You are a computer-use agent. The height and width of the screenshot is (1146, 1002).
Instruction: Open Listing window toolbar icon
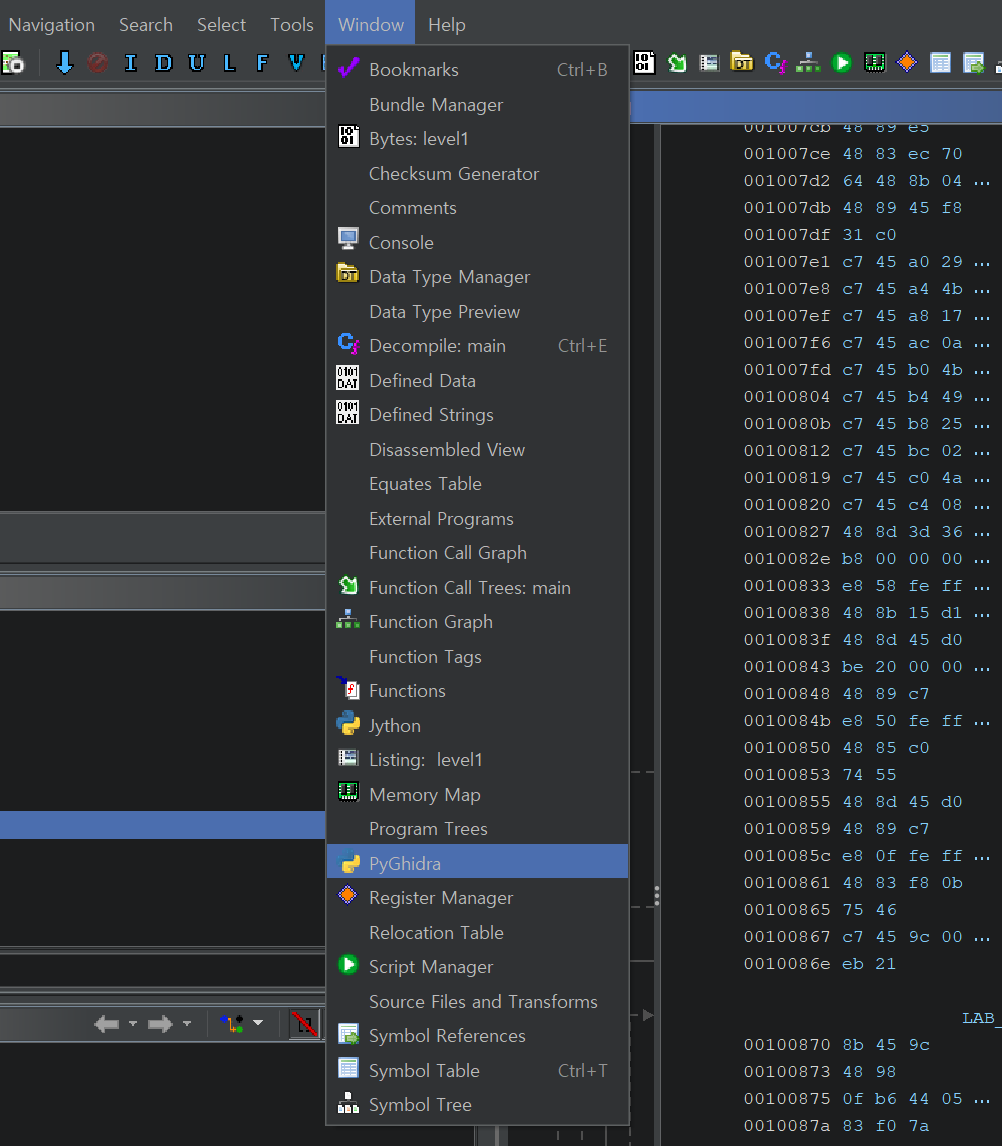click(709, 63)
